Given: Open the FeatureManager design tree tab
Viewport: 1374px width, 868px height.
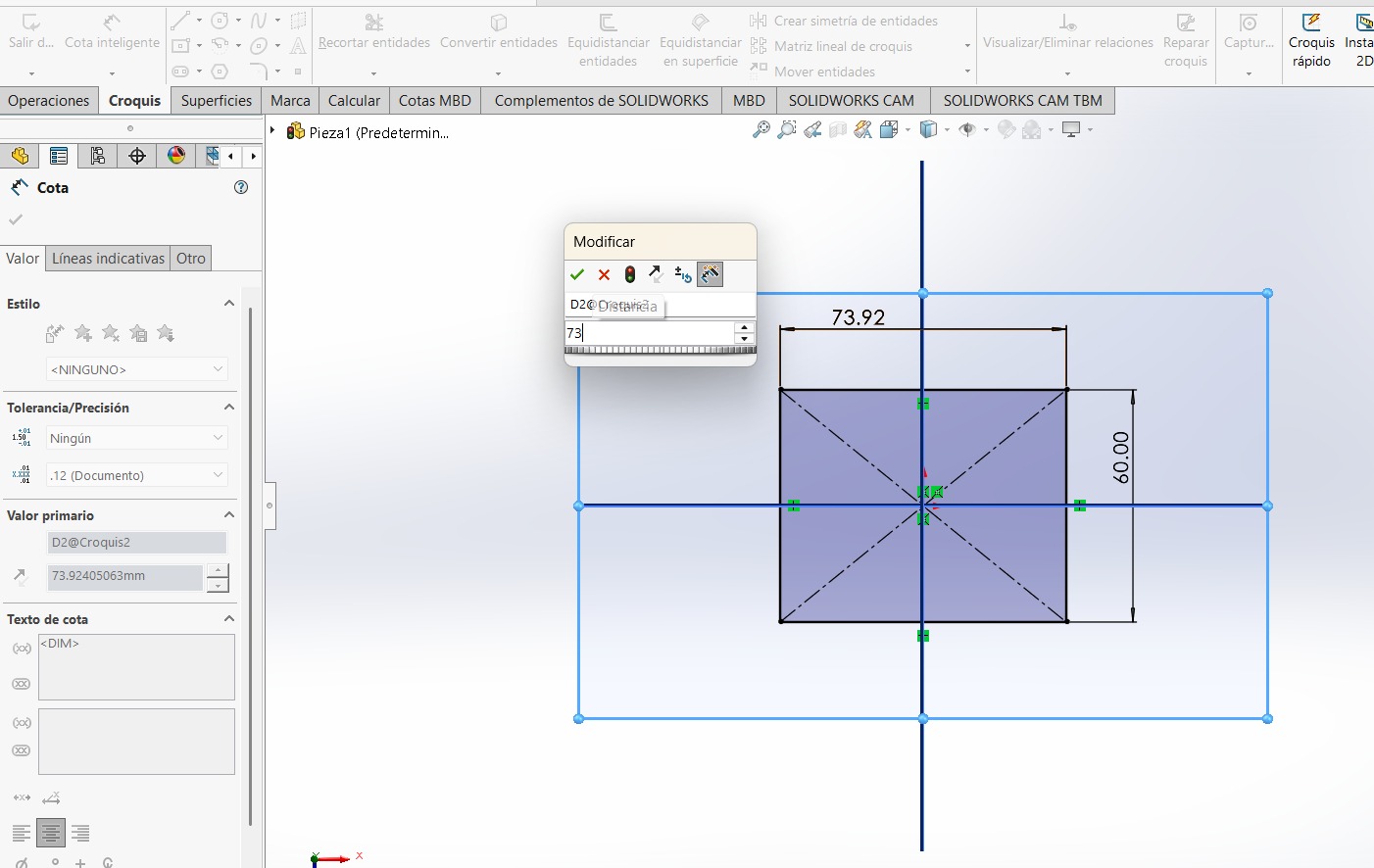Looking at the screenshot, I should (x=20, y=156).
